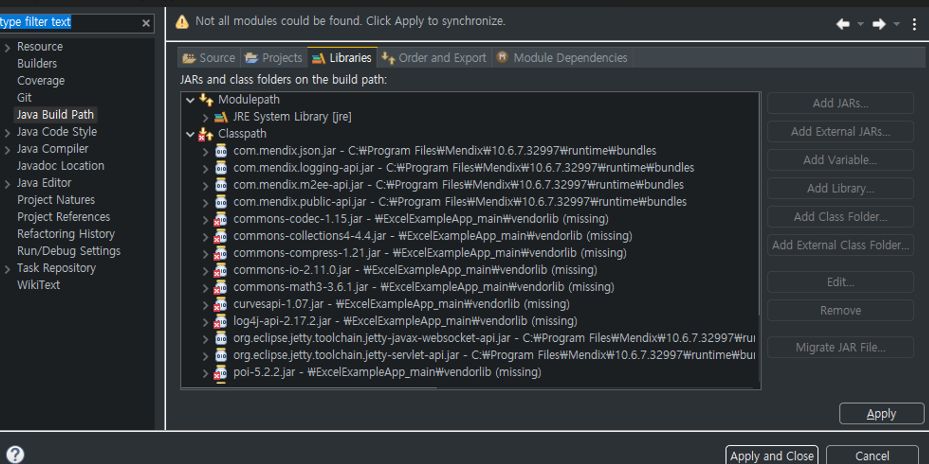Open the Order and Export tab
Screen dimensions: 929x464
[x=434, y=57]
